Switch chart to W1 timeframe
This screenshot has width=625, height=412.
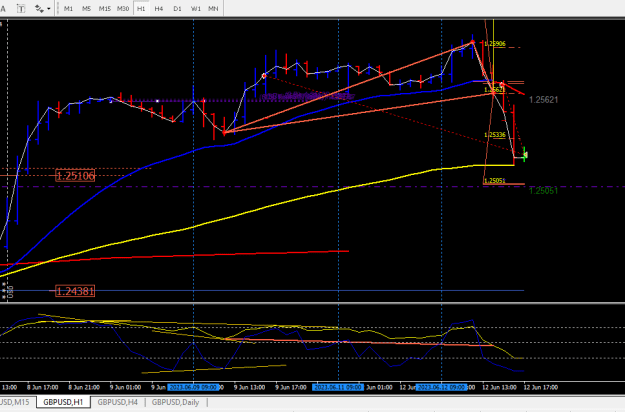click(x=196, y=8)
